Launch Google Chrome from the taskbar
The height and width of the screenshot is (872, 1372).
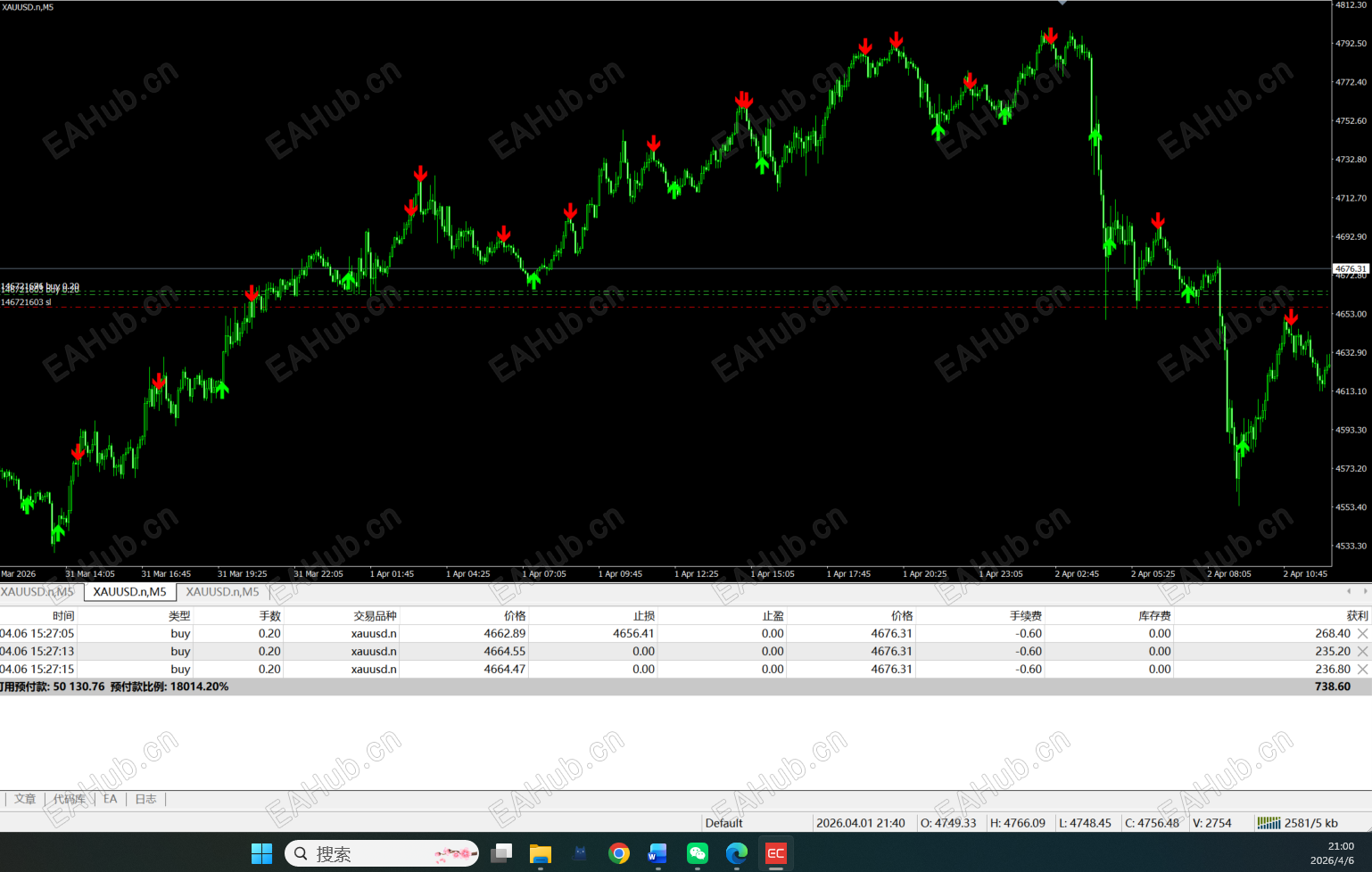[x=619, y=854]
